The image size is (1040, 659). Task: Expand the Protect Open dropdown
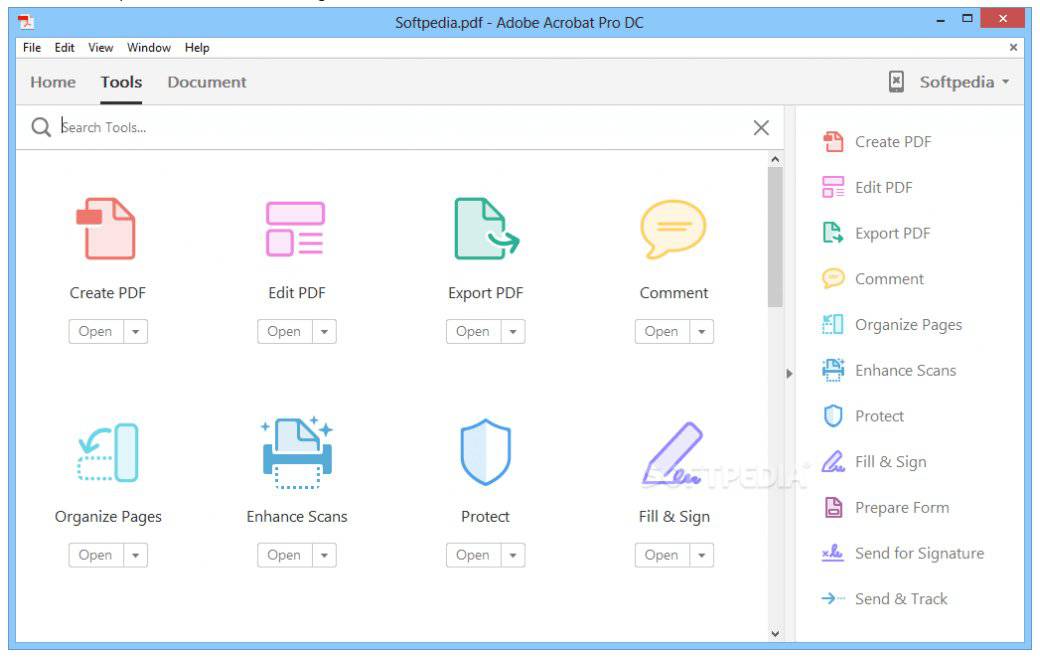512,554
